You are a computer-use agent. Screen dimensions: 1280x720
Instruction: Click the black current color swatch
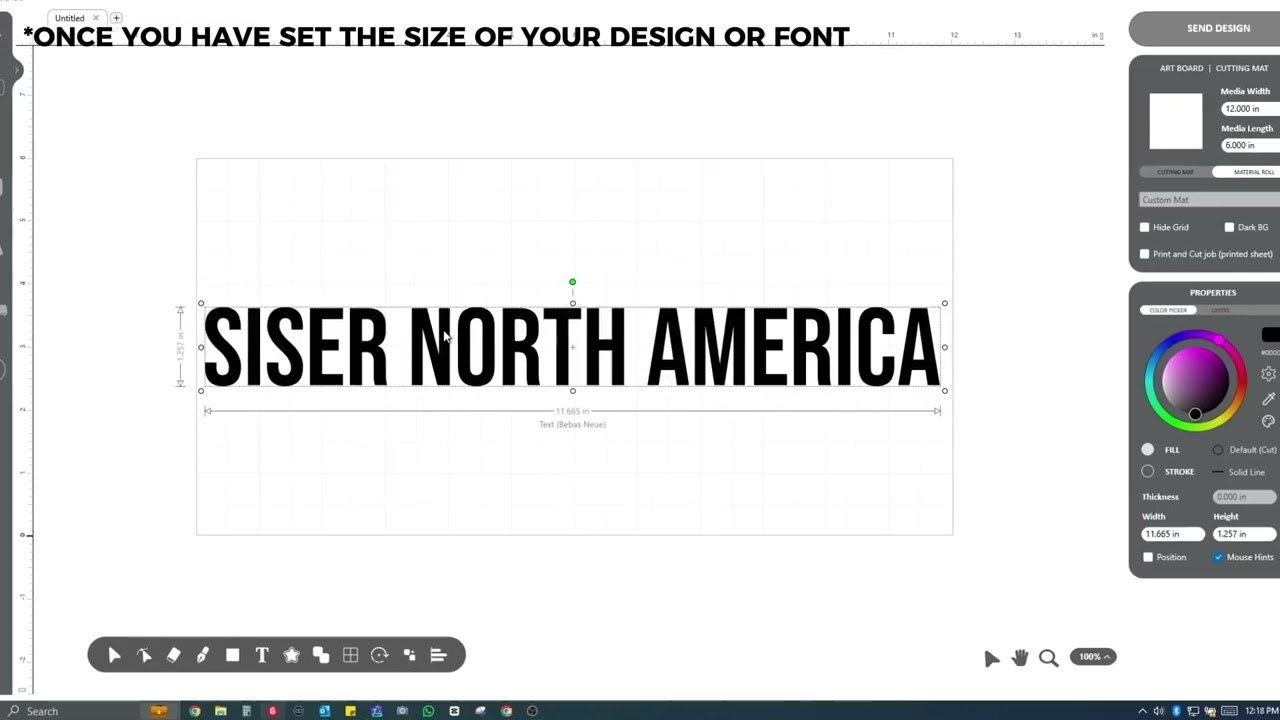(1270, 335)
